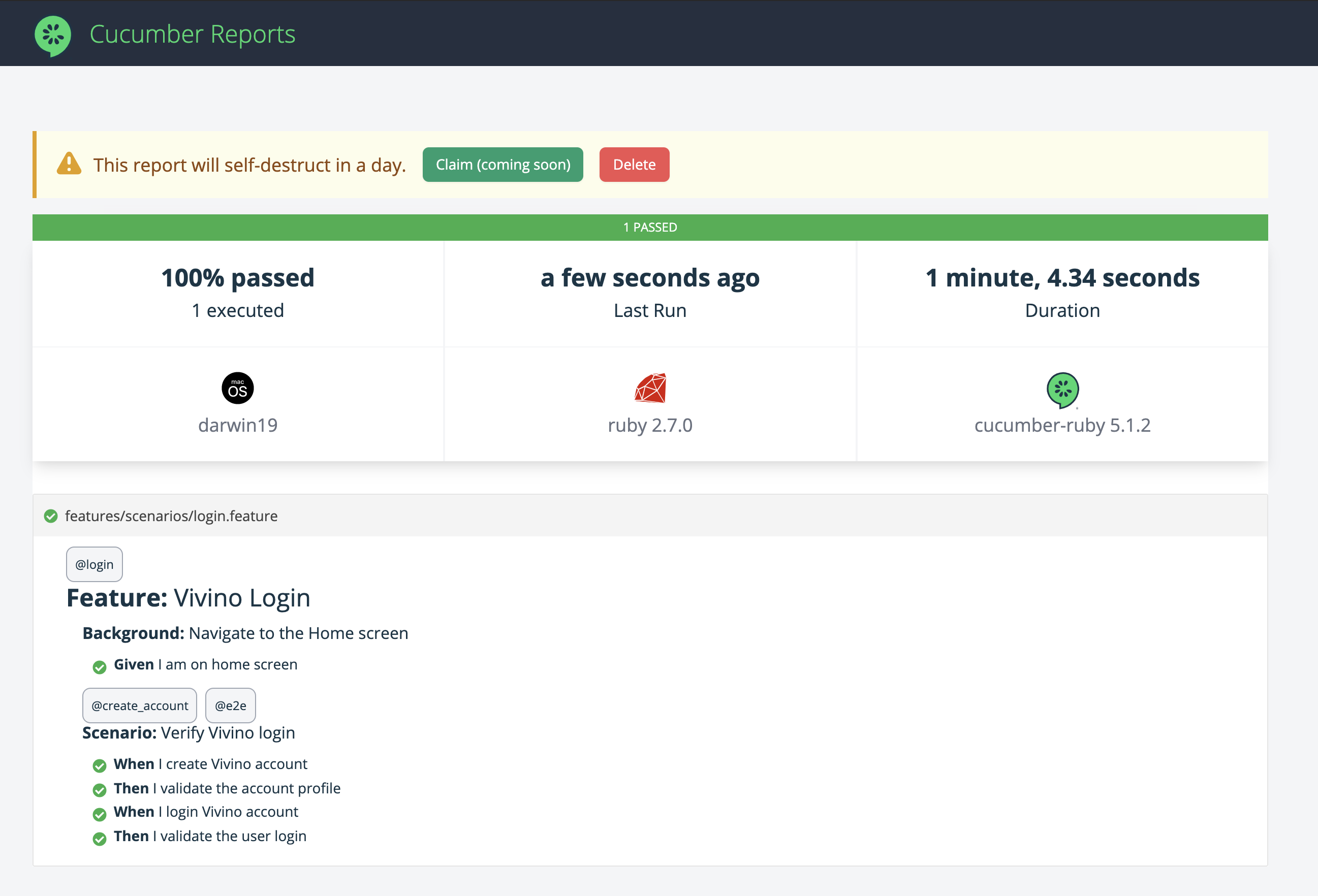Select the @create_account tag

[140, 706]
